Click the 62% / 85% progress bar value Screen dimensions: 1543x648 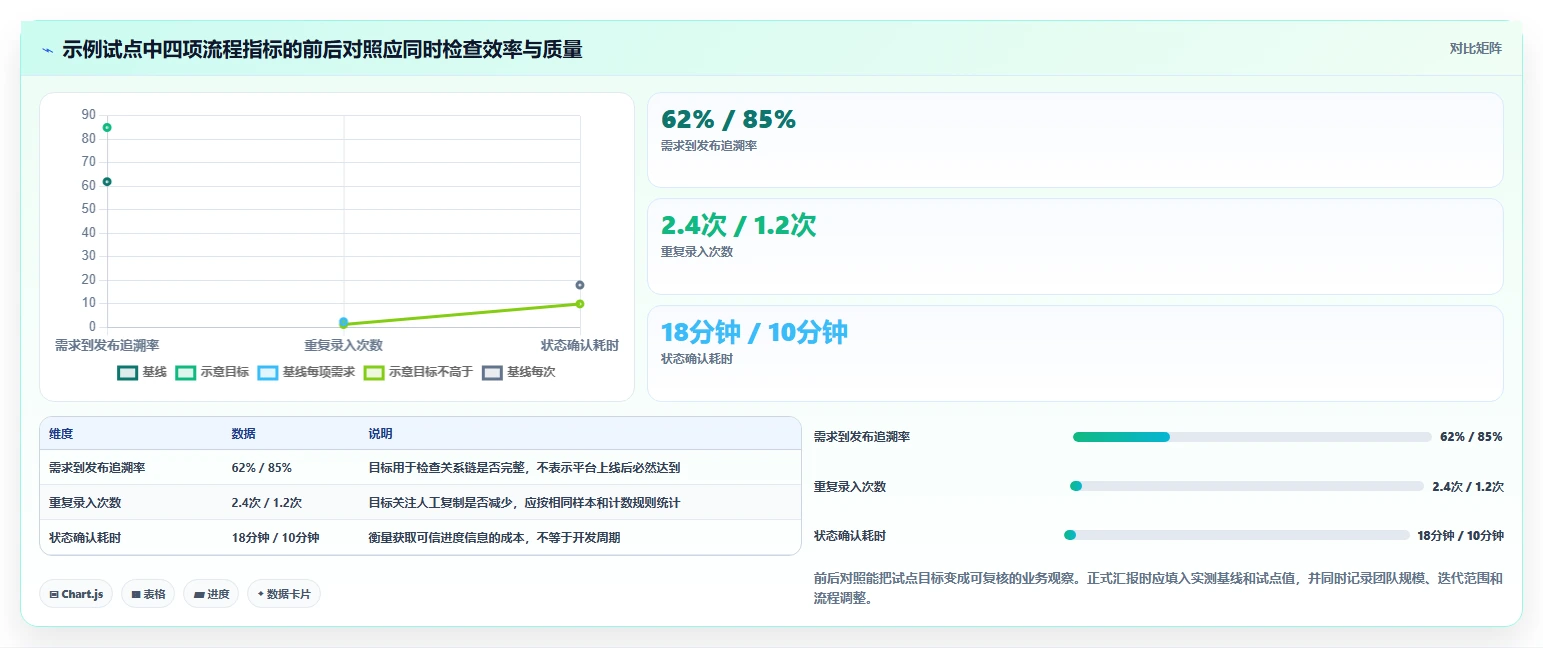[x=1471, y=437]
